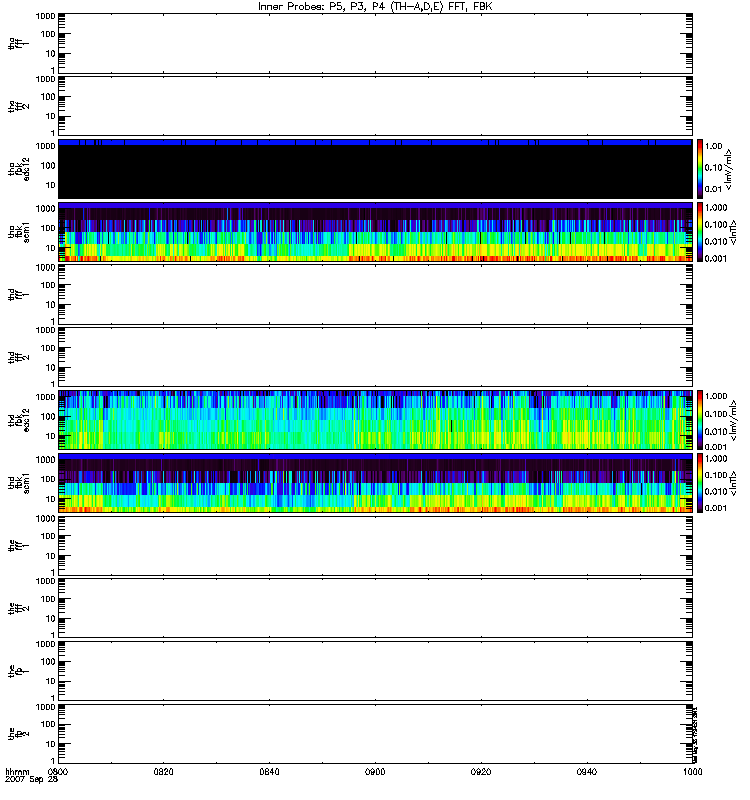Click the empty thd fff 2 plot panel

pyautogui.click(x=375, y=357)
